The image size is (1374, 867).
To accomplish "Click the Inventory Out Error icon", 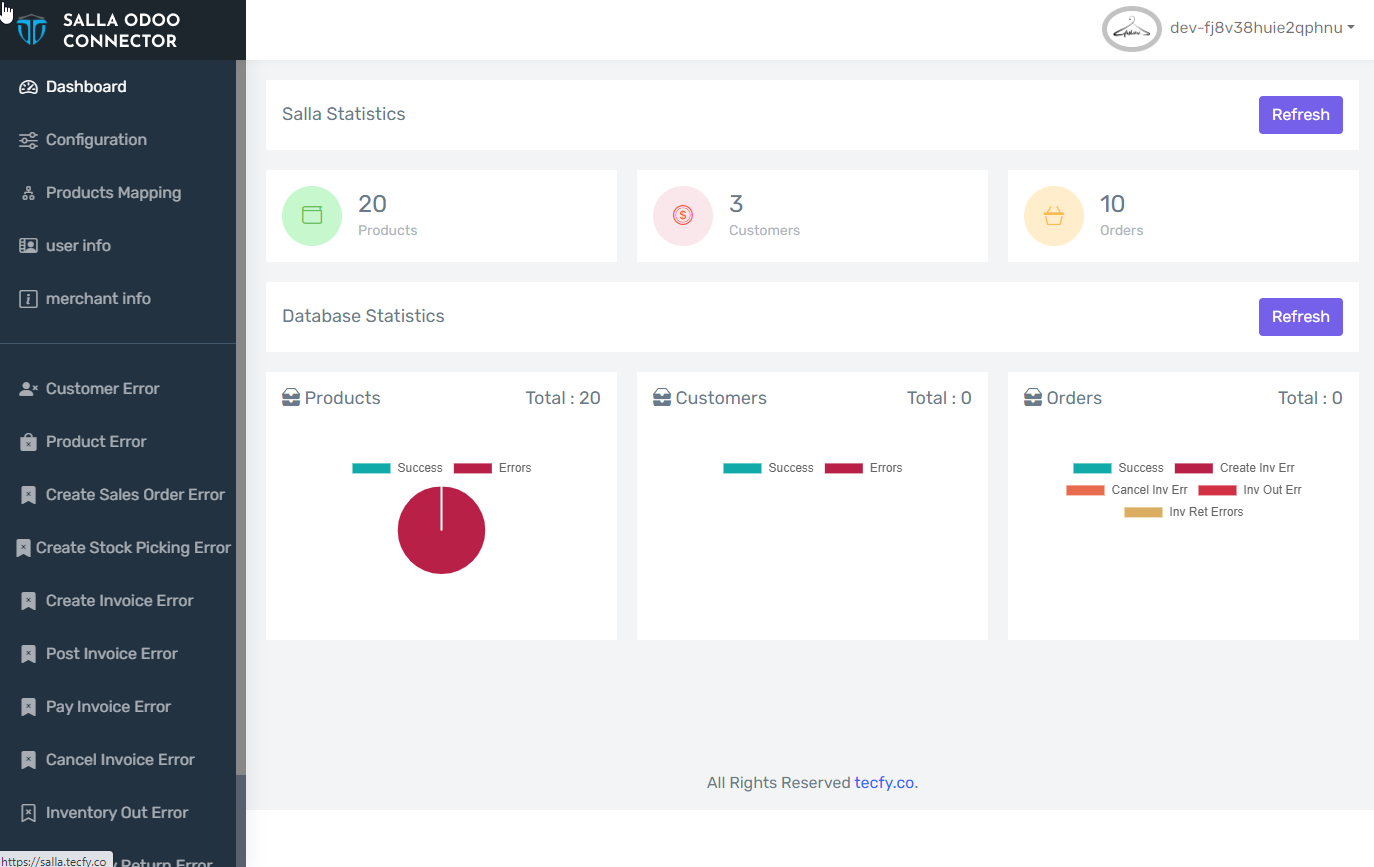I will click(x=28, y=813).
